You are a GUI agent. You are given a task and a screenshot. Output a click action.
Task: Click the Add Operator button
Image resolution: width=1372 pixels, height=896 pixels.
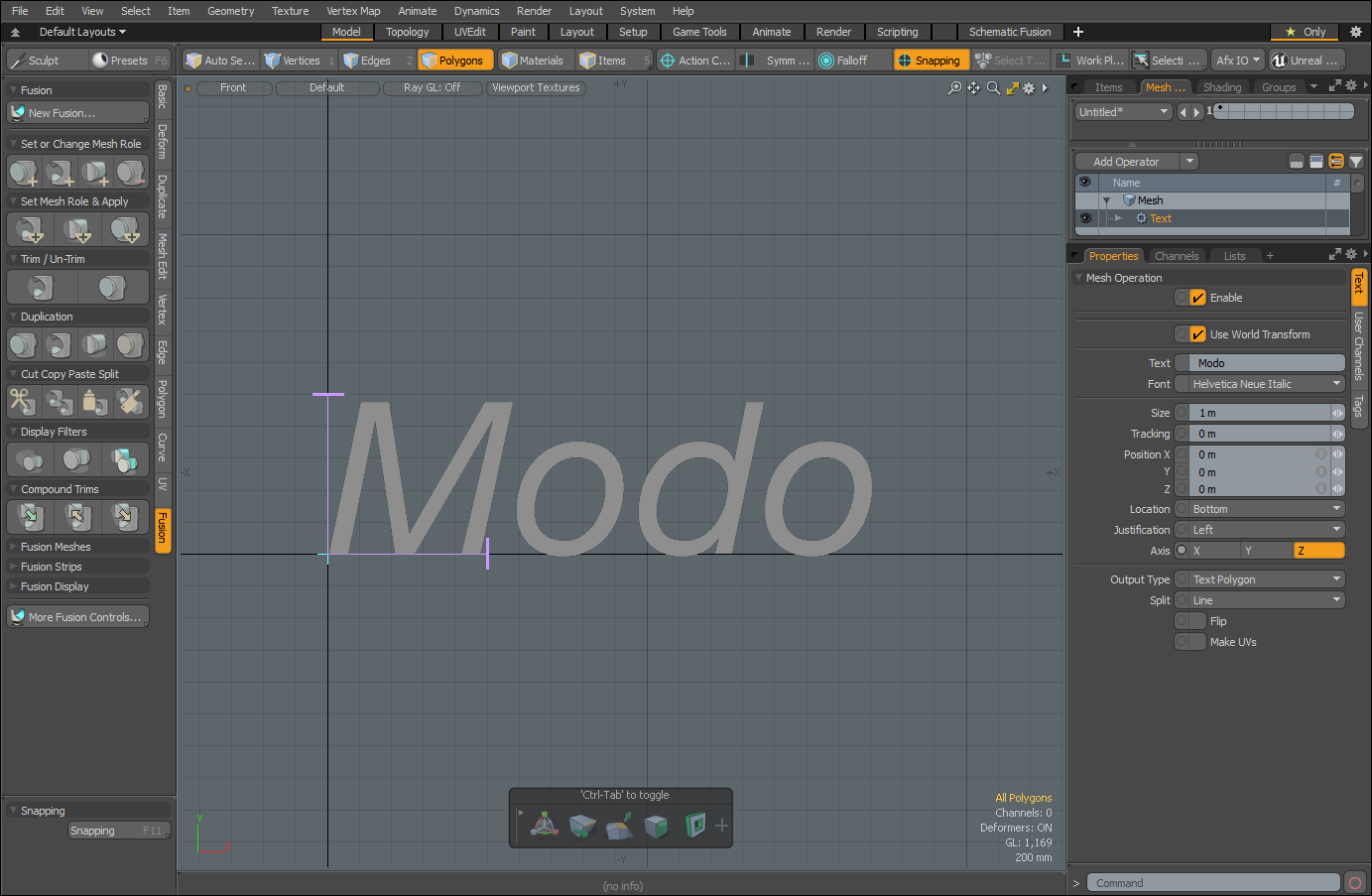(1127, 162)
